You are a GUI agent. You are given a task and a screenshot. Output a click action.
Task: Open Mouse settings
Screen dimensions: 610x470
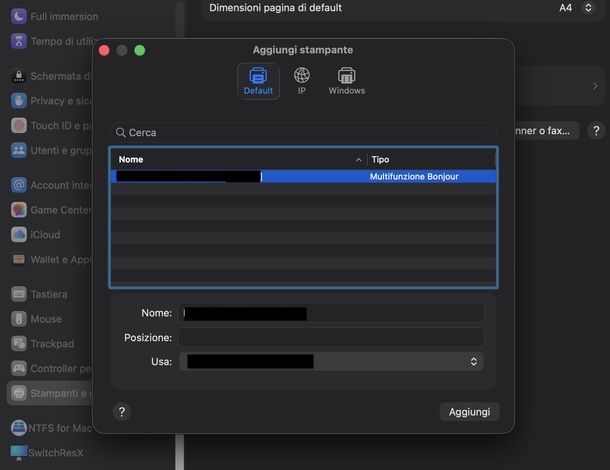[36, 319]
